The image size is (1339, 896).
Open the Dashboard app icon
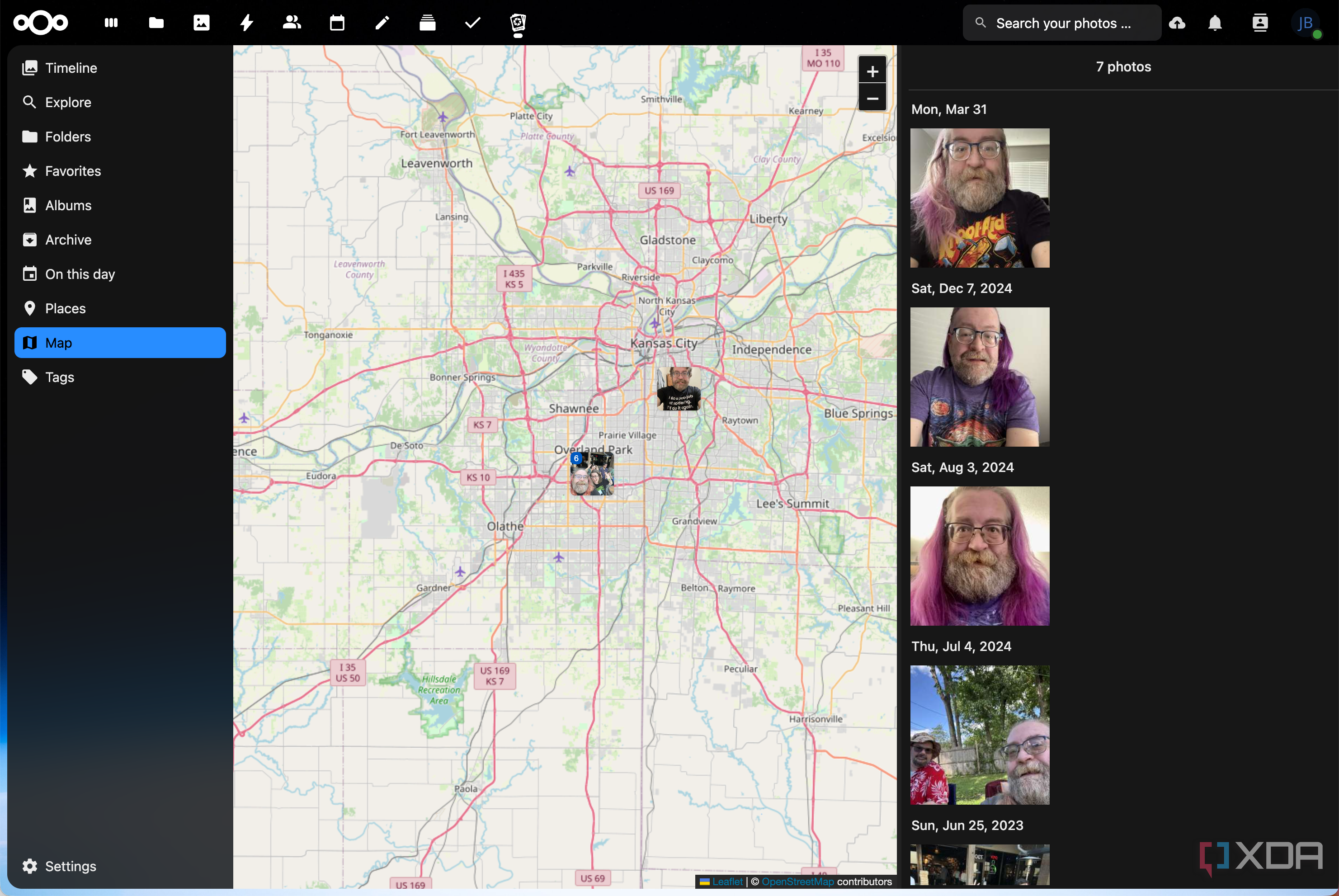[111, 23]
